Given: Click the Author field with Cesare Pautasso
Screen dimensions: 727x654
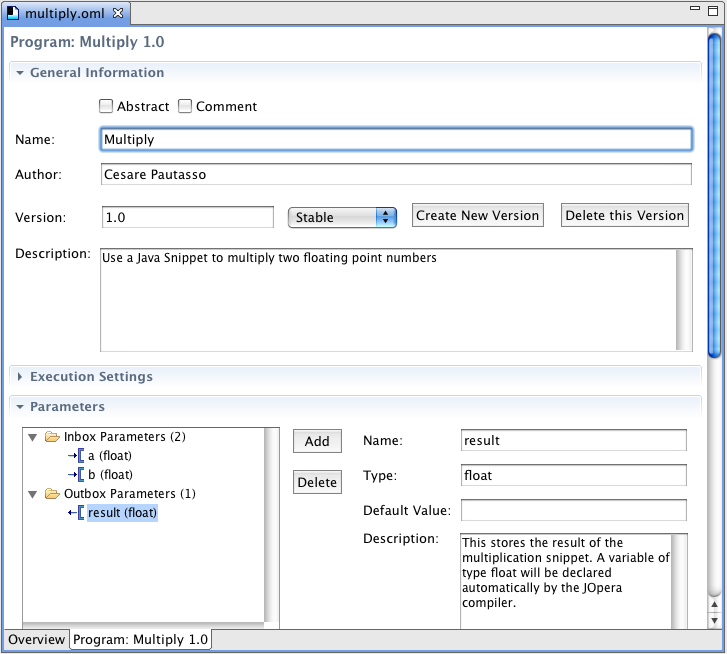Looking at the screenshot, I should pos(396,174).
